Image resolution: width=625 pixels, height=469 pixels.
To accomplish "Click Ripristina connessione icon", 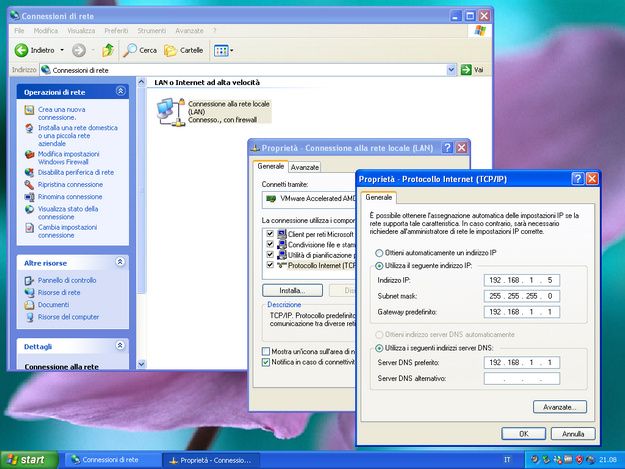I will [29, 185].
